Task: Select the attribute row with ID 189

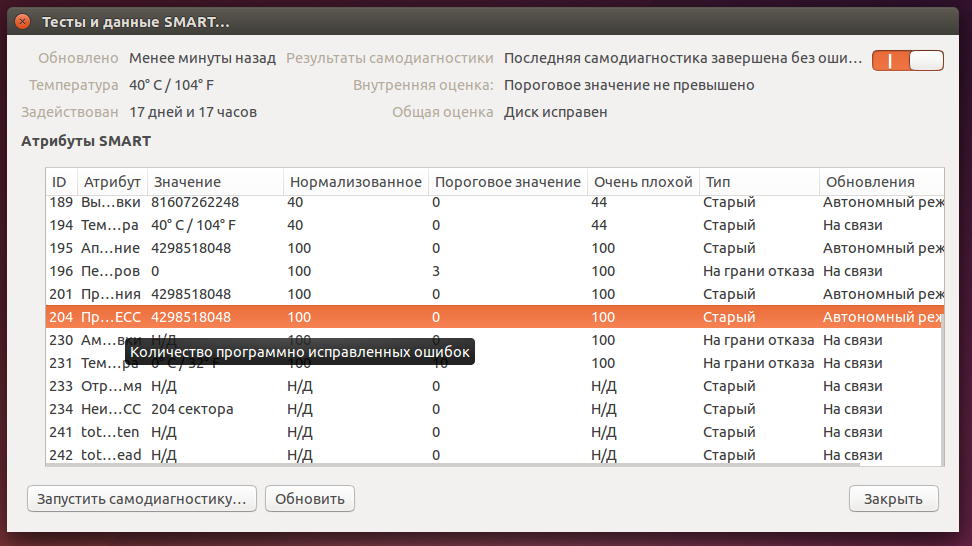Action: [x=400, y=202]
